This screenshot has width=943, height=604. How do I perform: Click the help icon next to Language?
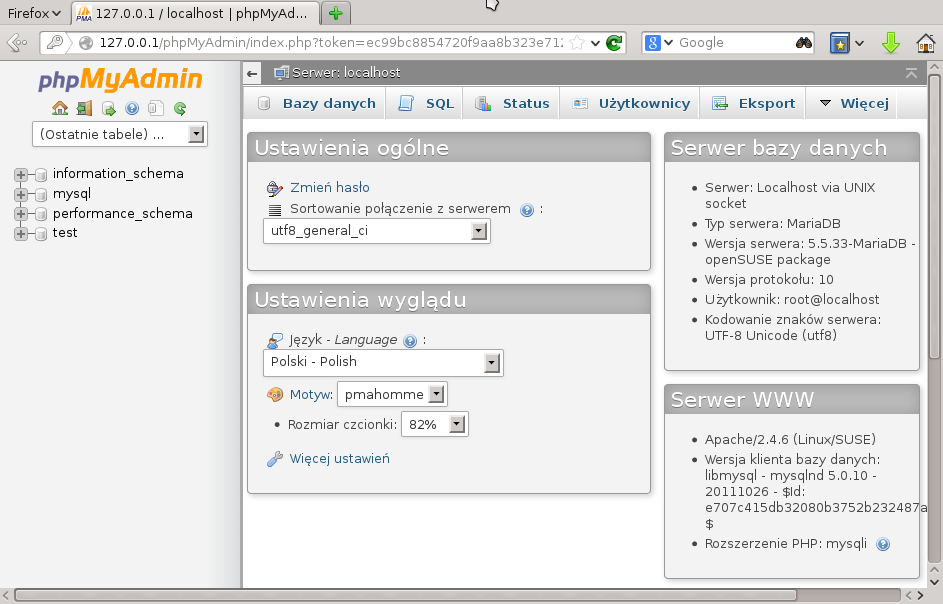pos(409,340)
